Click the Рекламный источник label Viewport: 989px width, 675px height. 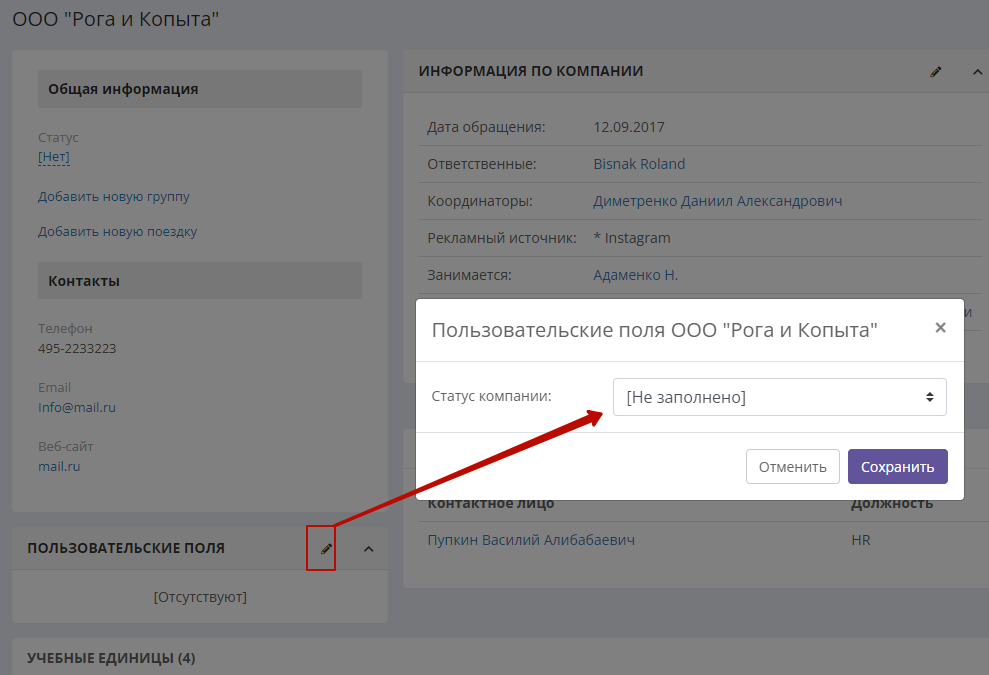click(x=502, y=238)
